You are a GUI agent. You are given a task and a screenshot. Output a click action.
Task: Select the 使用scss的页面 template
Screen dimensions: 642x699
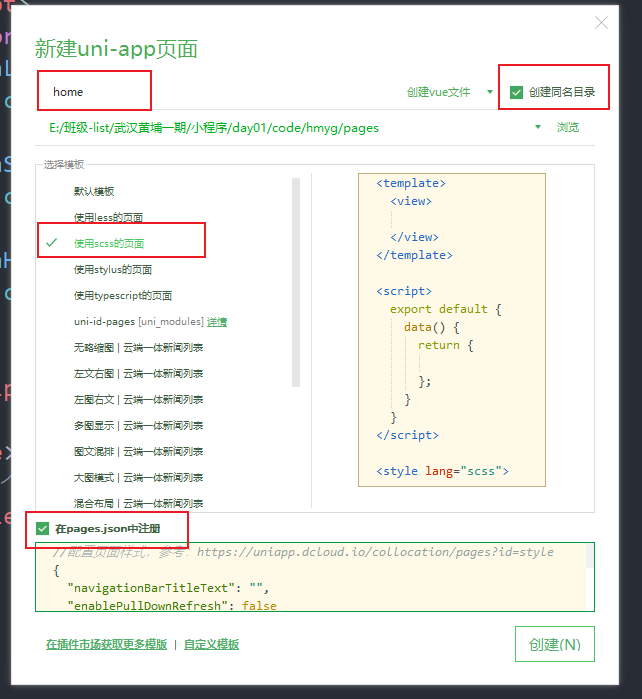(x=109, y=243)
